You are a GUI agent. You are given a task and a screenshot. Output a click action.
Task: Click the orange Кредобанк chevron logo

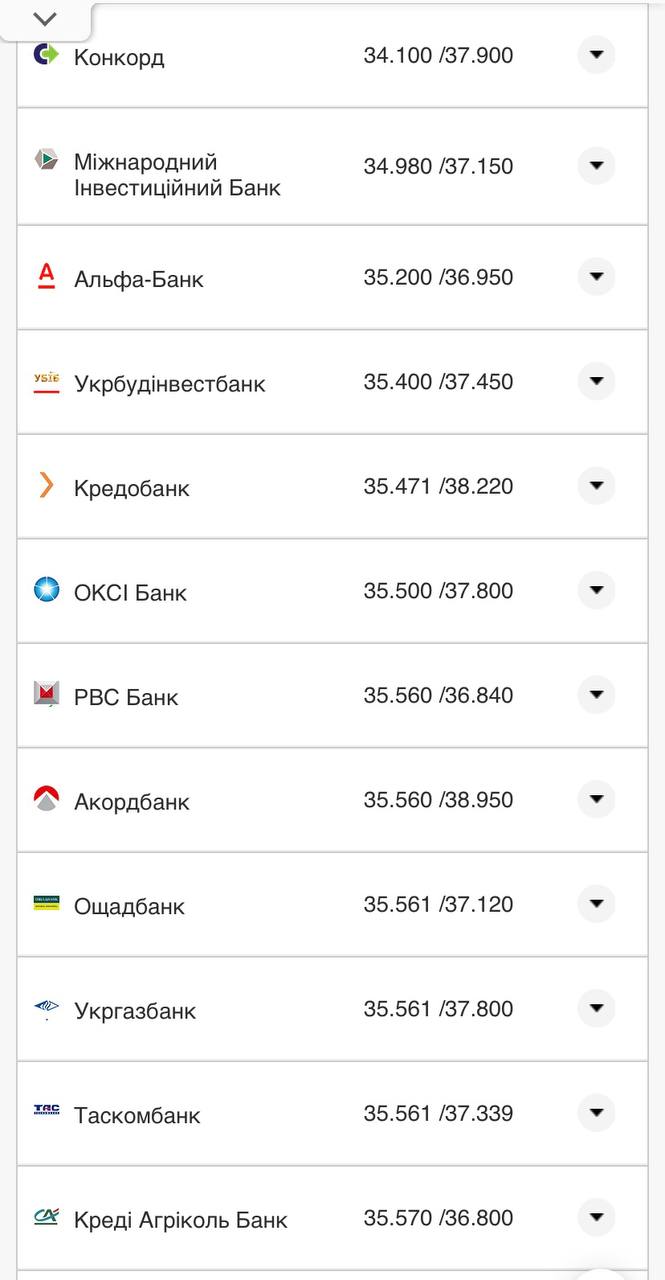[46, 486]
